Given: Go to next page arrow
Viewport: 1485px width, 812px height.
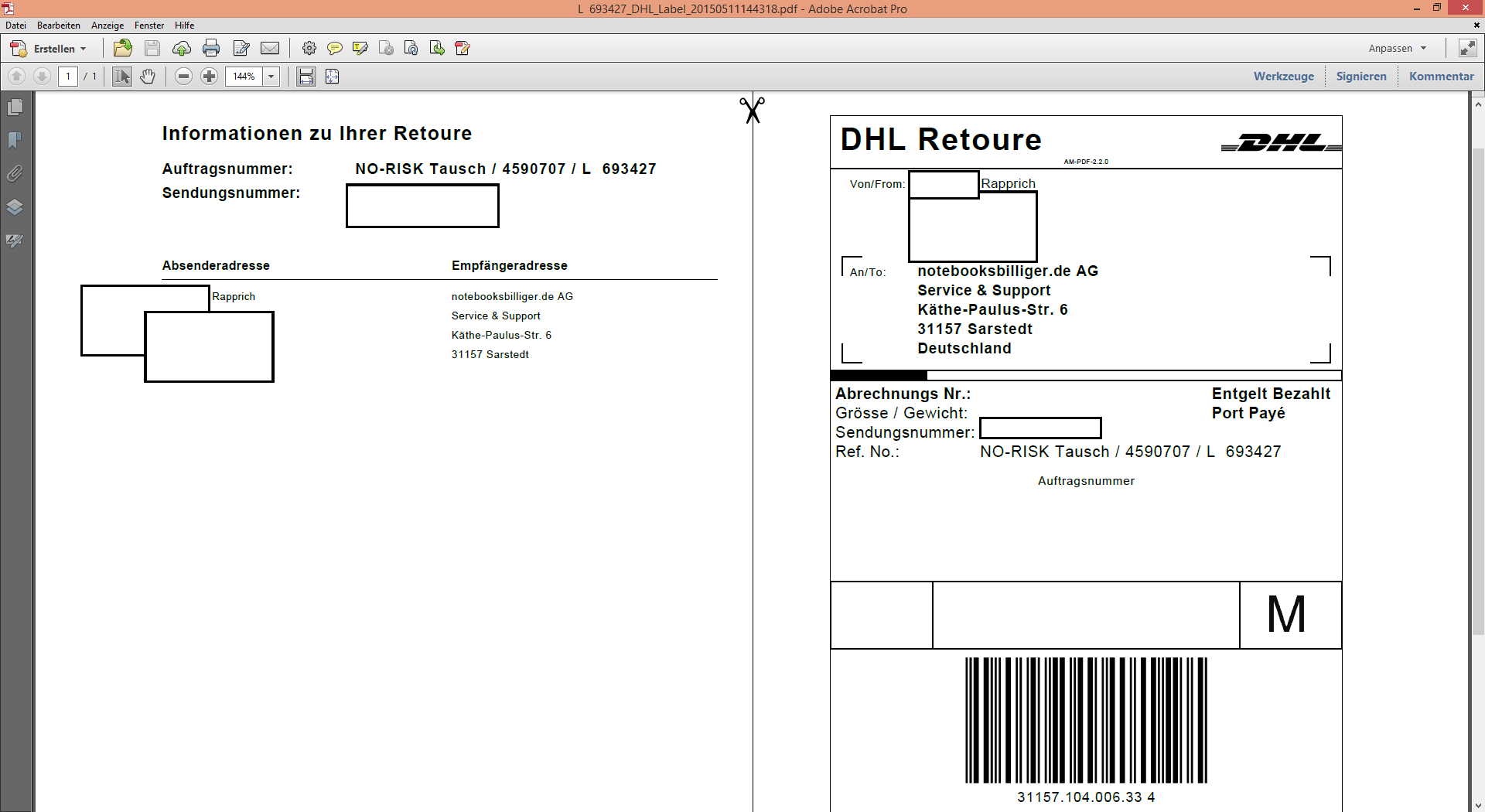Looking at the screenshot, I should pos(43,77).
